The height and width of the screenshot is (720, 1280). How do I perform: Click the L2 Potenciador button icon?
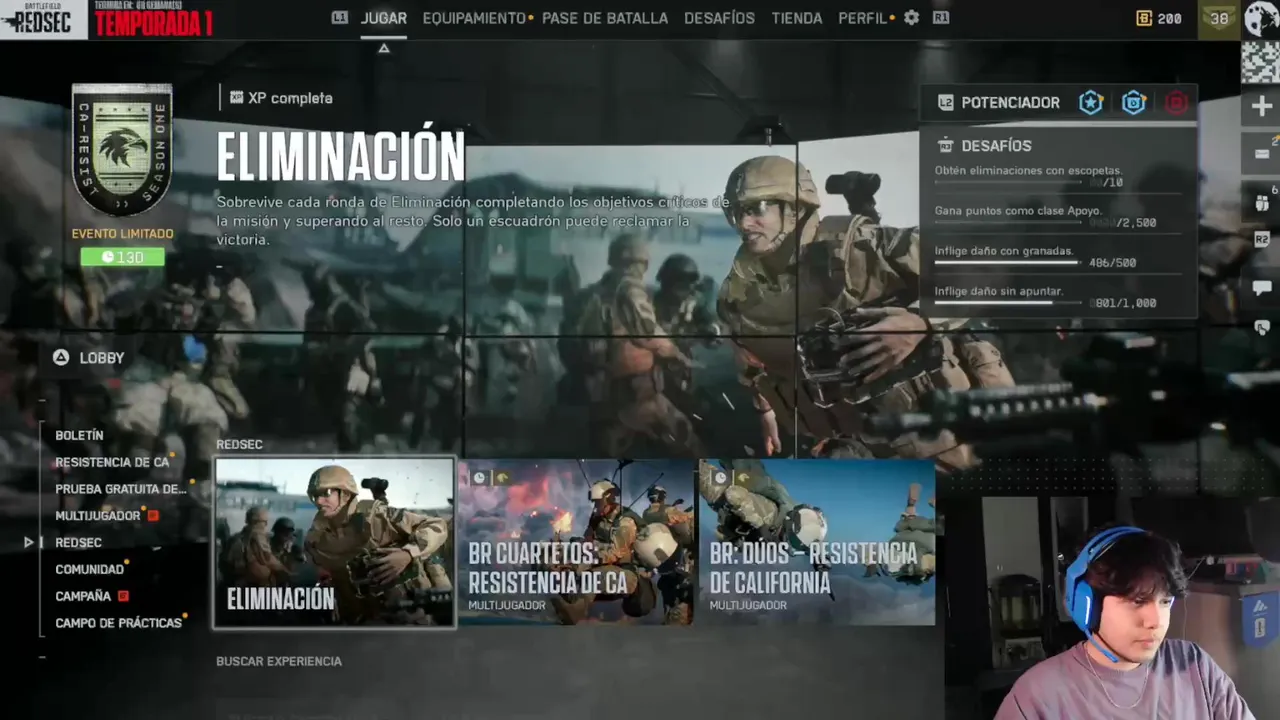945,103
